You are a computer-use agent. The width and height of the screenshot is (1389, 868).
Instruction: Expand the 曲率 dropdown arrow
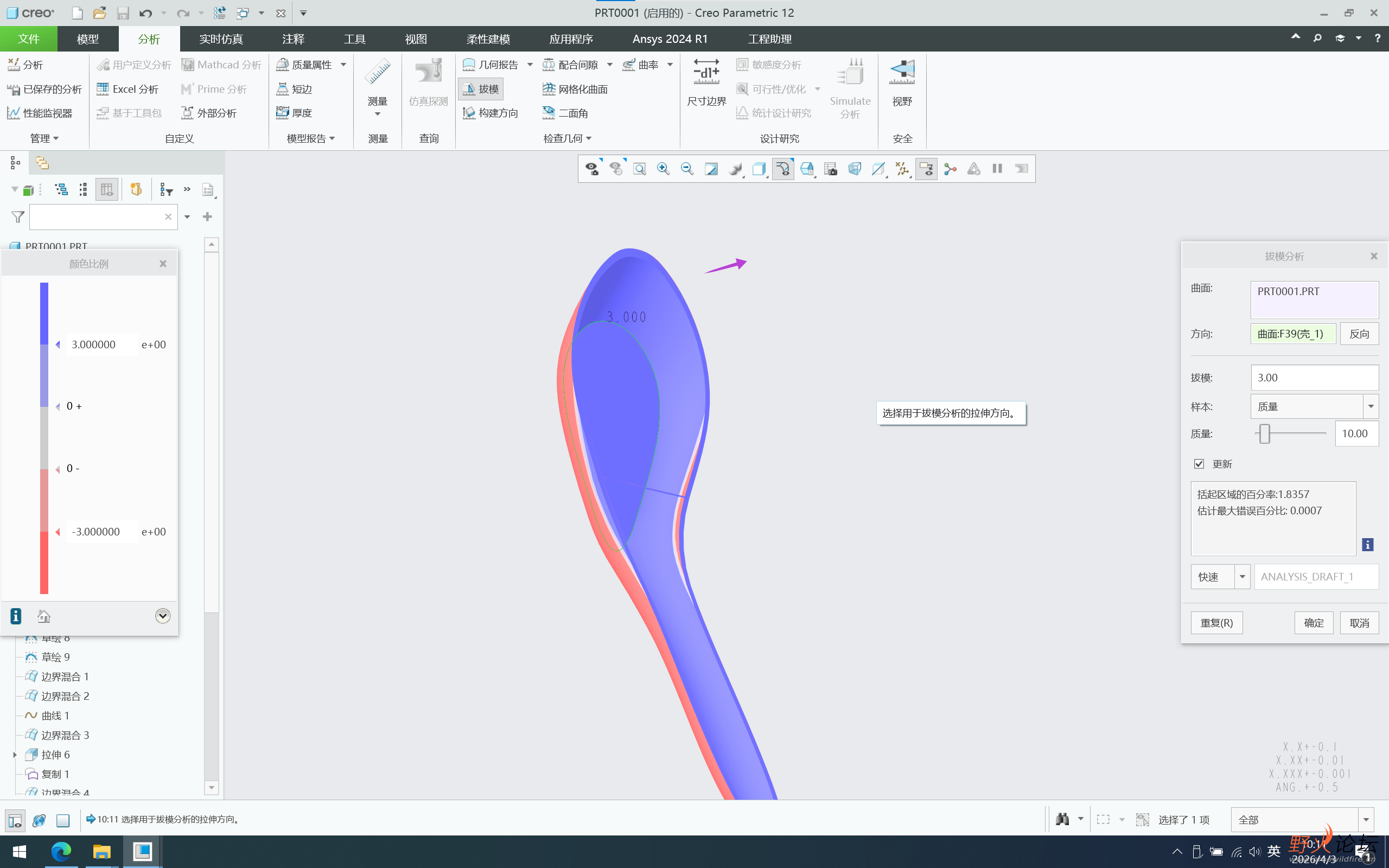tap(670, 65)
